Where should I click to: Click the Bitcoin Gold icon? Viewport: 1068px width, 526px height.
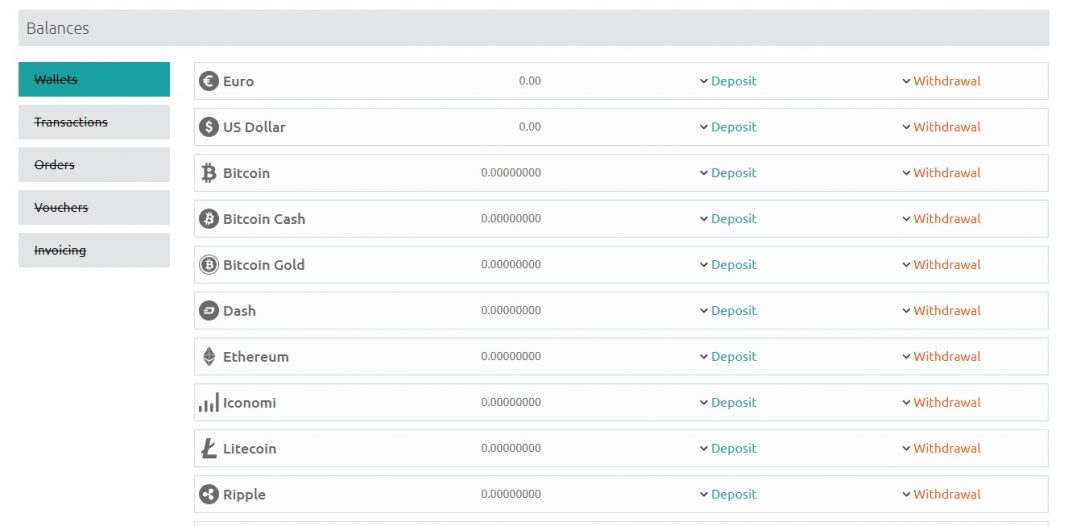[208, 265]
